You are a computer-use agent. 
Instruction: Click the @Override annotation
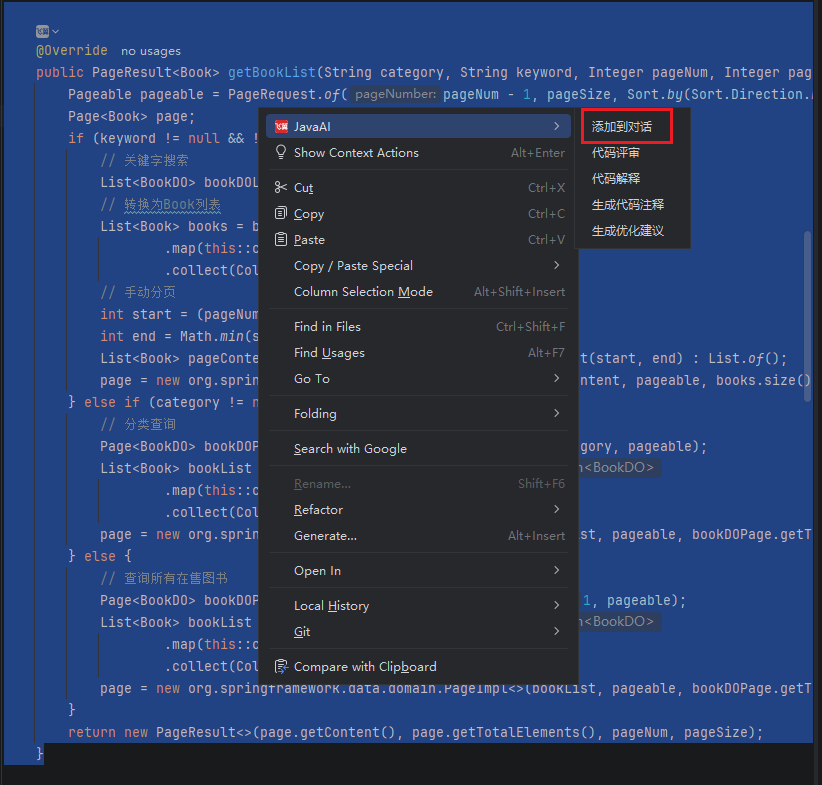[x=72, y=50]
